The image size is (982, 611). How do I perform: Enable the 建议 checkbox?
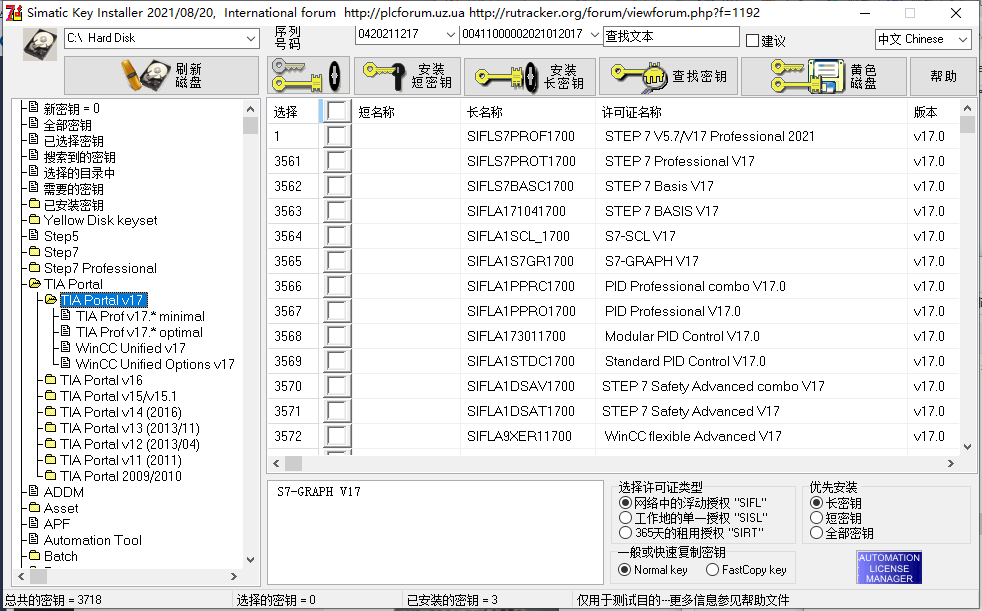(753, 41)
